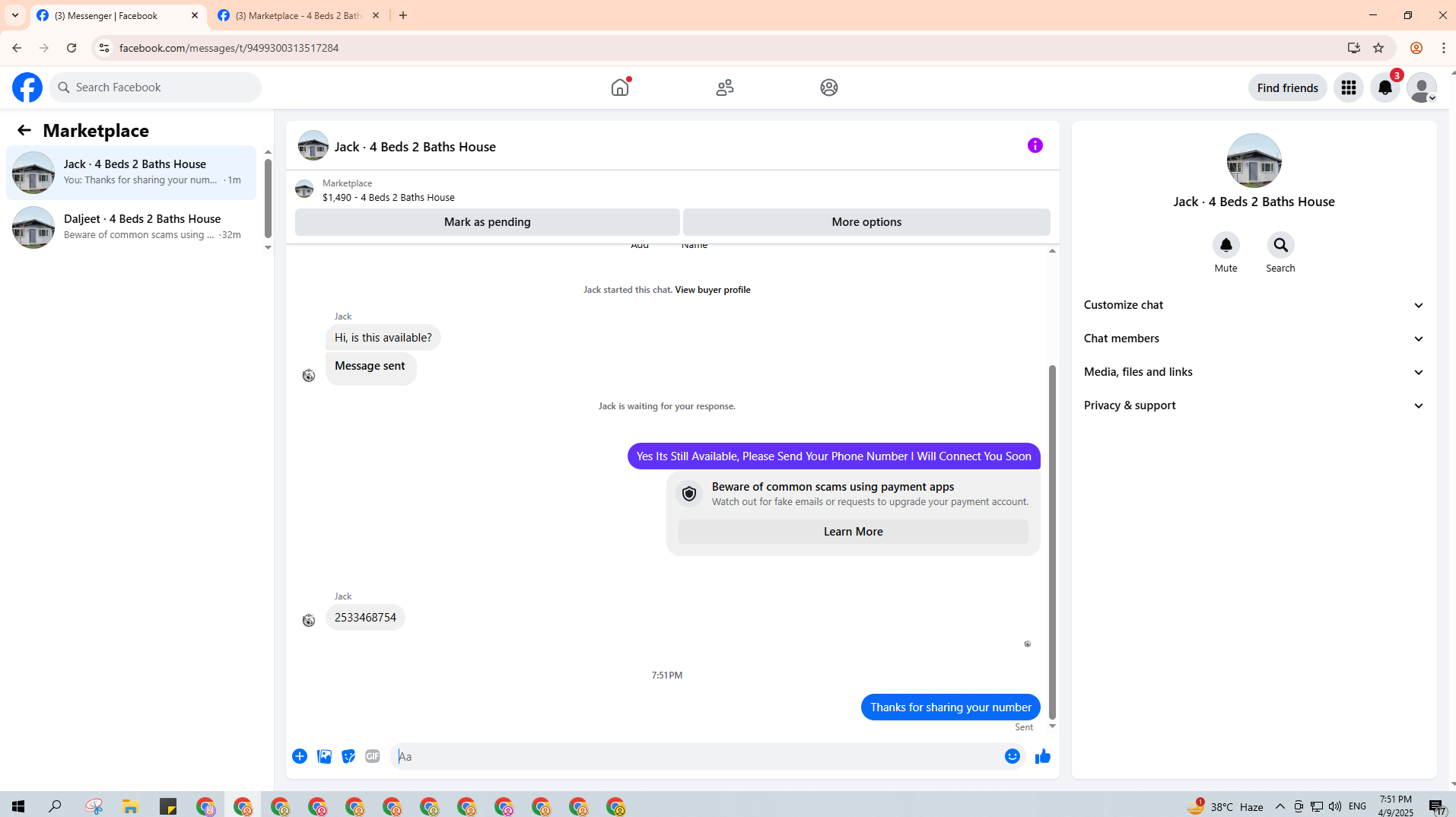The width and height of the screenshot is (1456, 817).
Task: Open File Explorer from taskbar
Action: (x=130, y=806)
